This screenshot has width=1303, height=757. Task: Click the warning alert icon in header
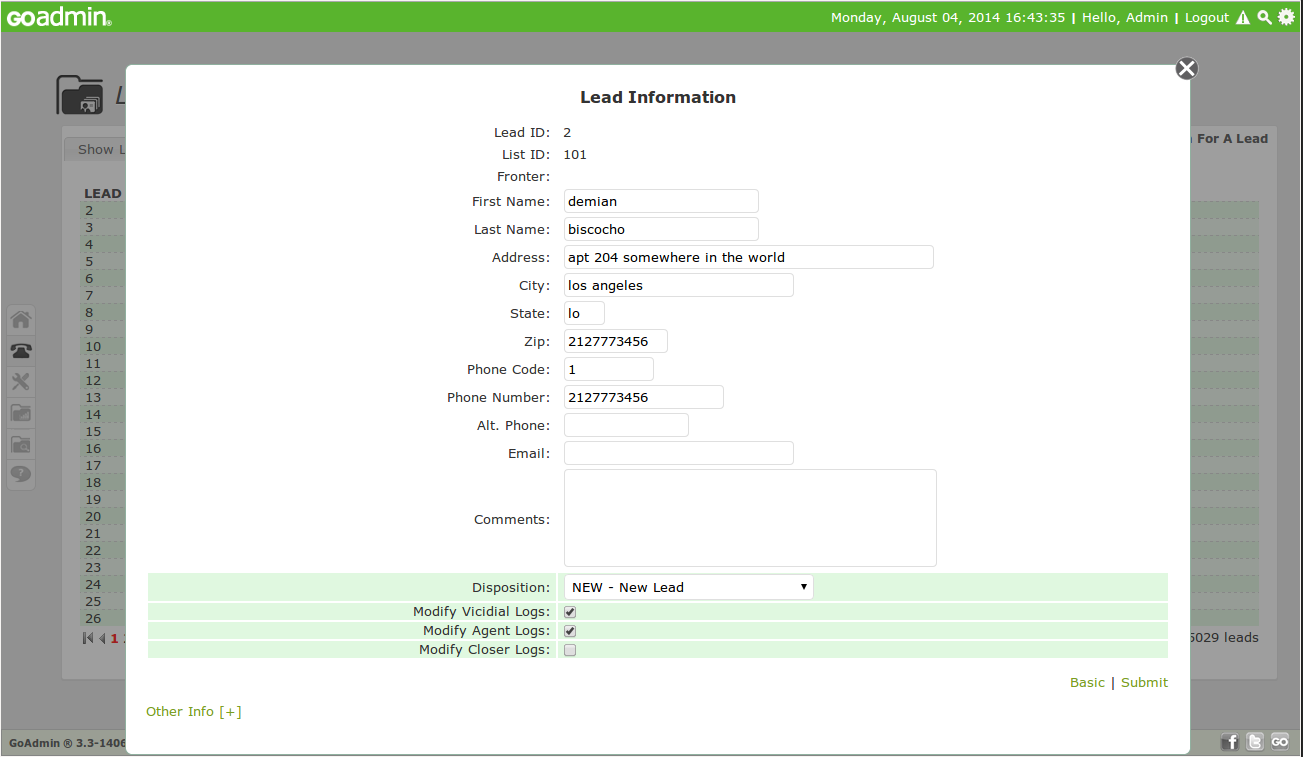1243,17
